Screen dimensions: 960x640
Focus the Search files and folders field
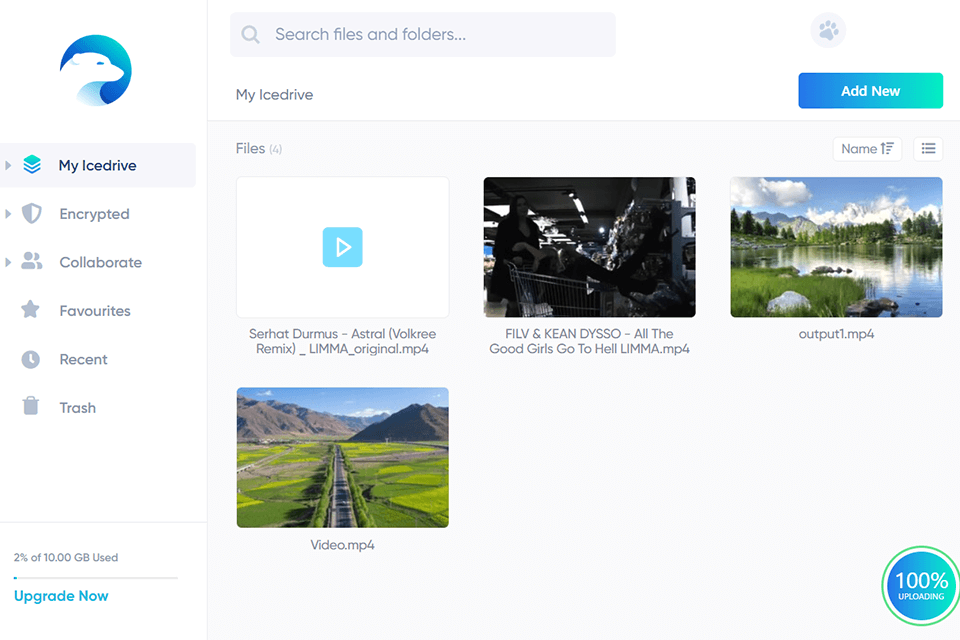coord(423,34)
